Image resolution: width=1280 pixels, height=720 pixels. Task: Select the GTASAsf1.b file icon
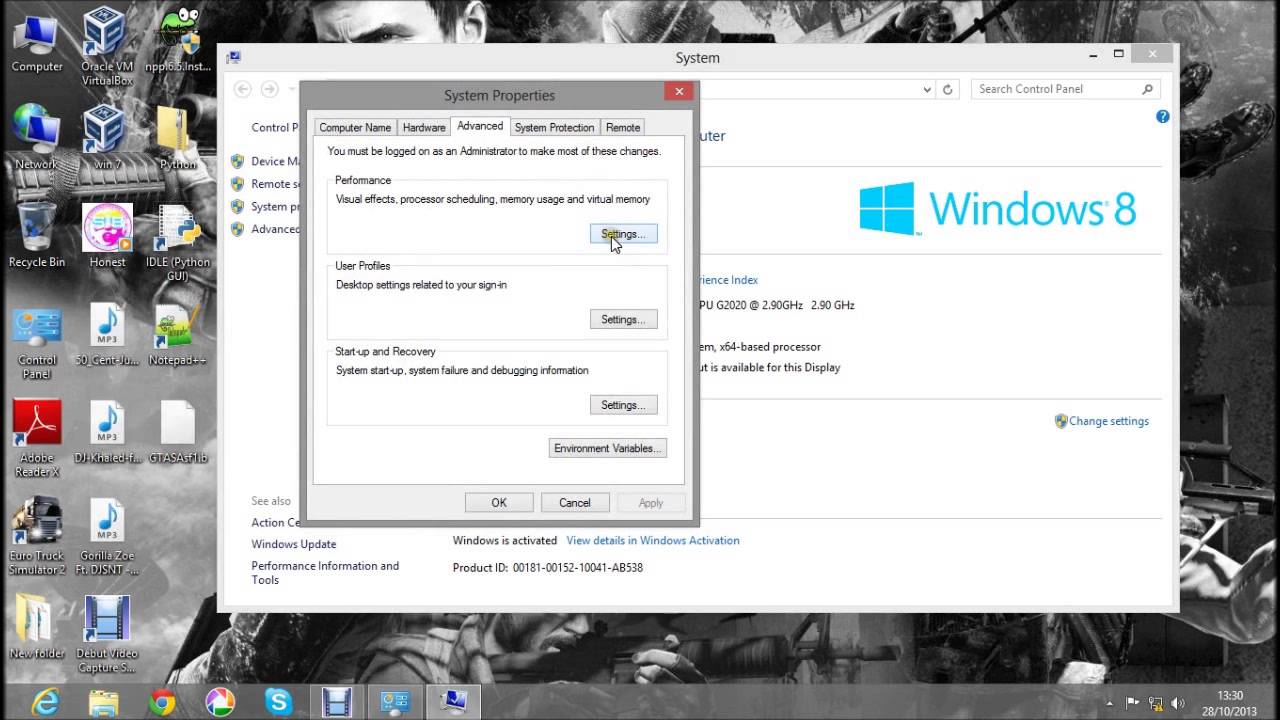point(179,432)
